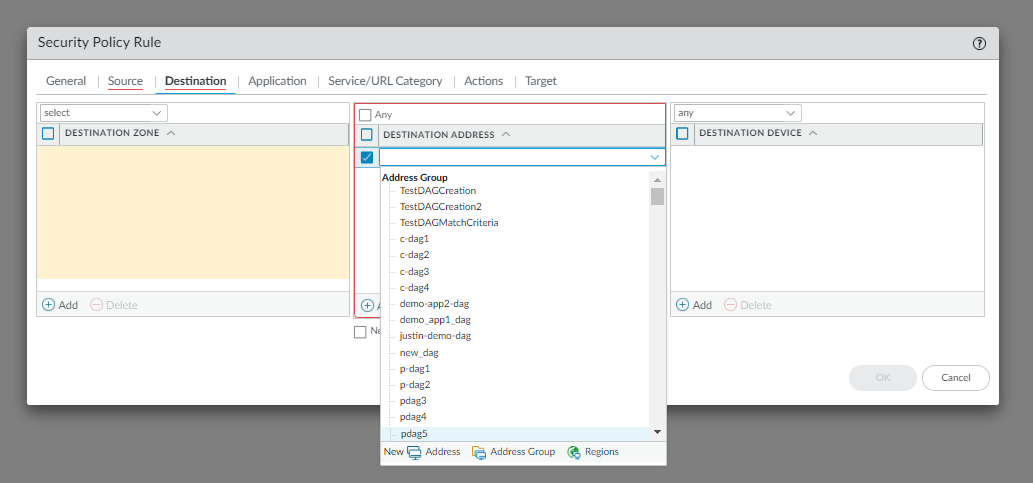The height and width of the screenshot is (483, 1033).
Task: Uncheck the selected destination address row checkbox
Action: pos(366,157)
